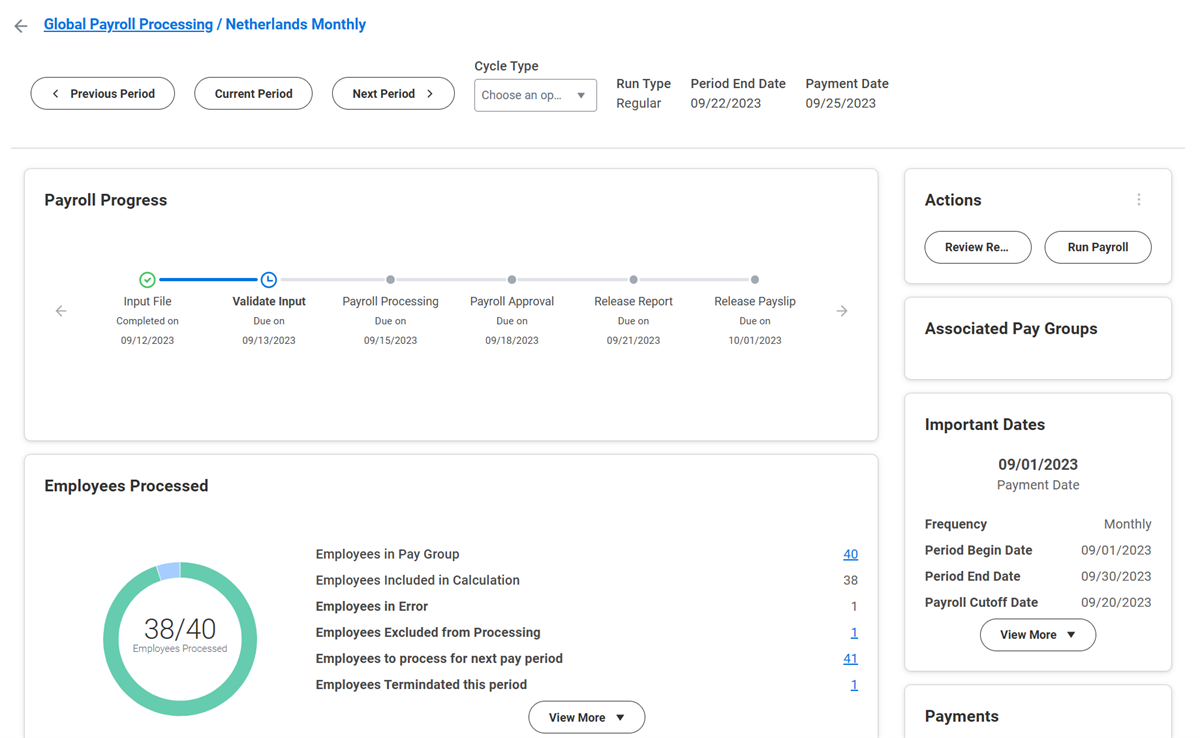This screenshot has width=1200, height=738.
Task: Click the Review Re... button
Action: (x=978, y=247)
